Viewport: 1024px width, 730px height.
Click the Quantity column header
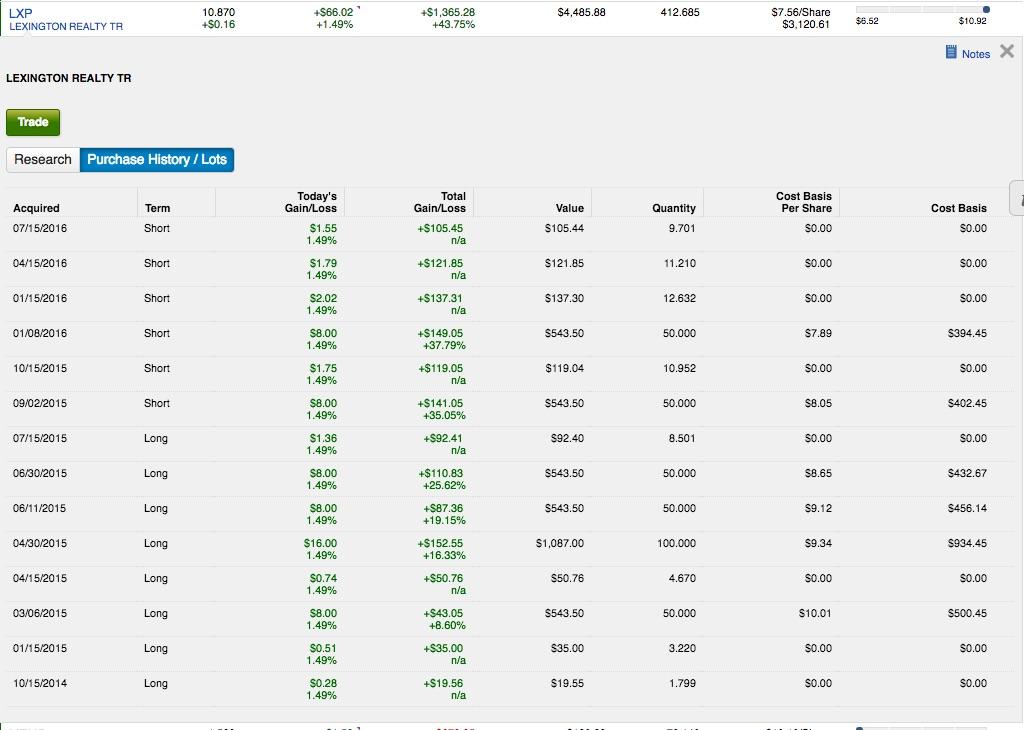pyautogui.click(x=674, y=208)
